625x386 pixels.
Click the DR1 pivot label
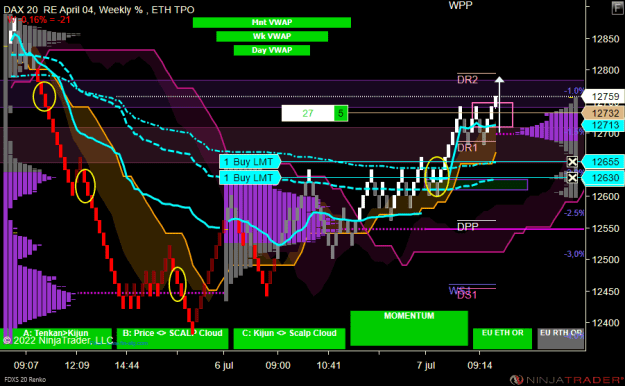click(467, 148)
